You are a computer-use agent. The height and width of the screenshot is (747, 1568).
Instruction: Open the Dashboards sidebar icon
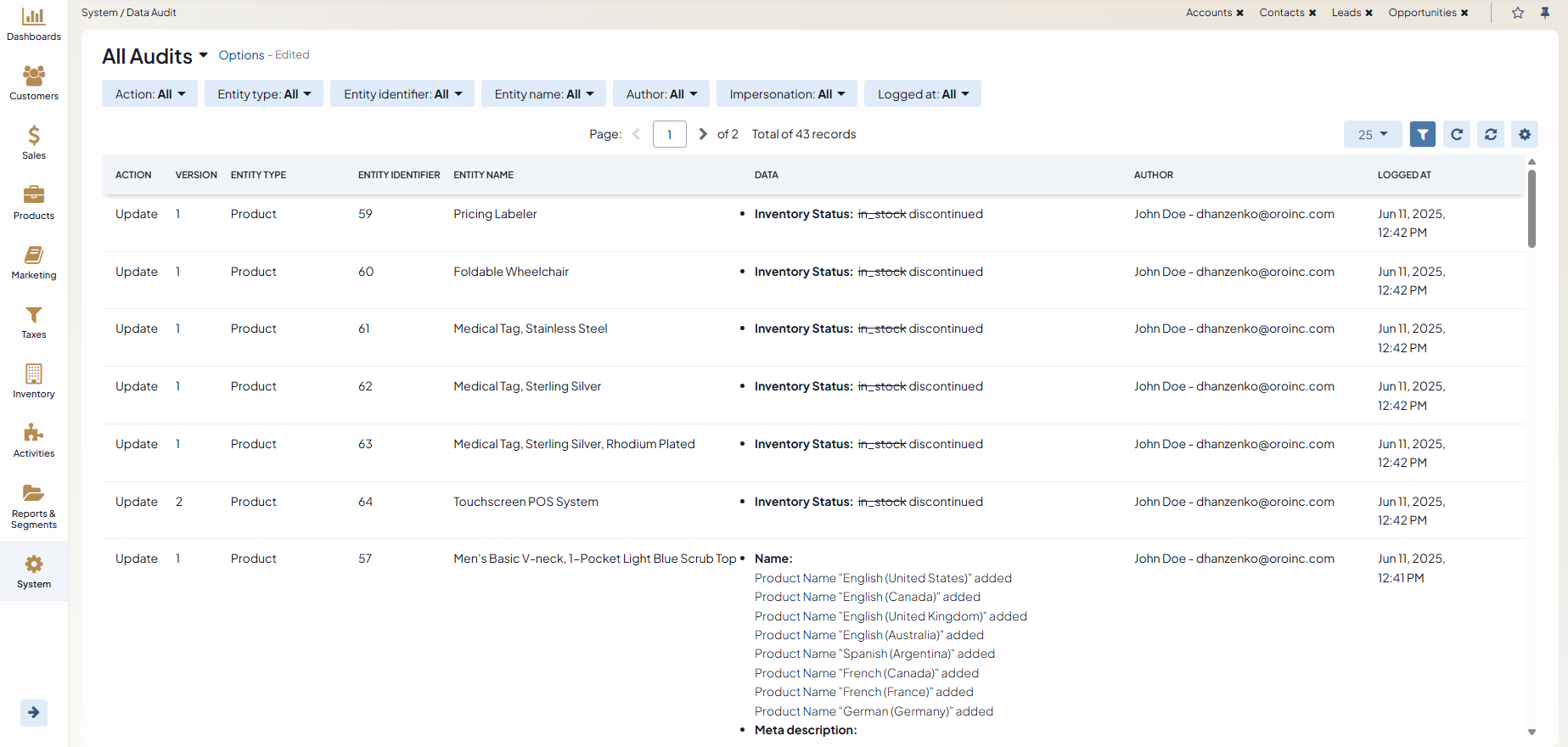(x=34, y=24)
